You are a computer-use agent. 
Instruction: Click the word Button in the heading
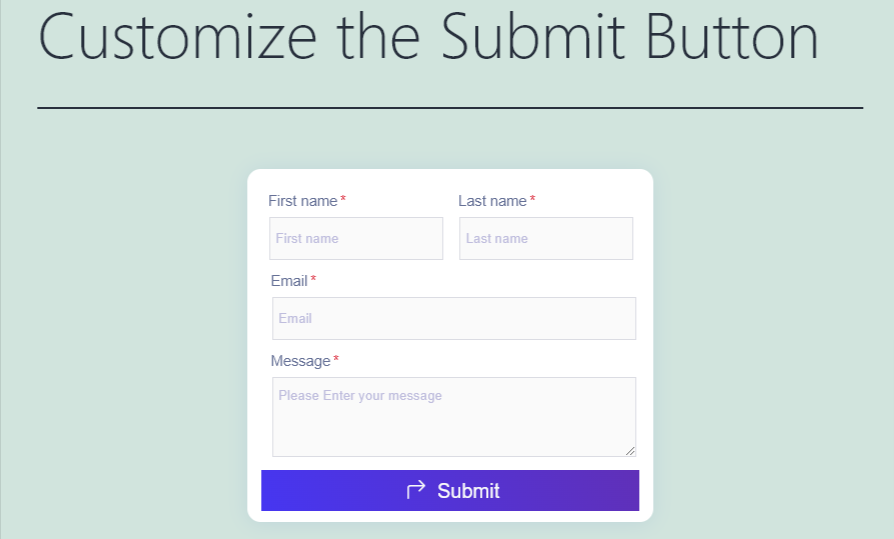tap(732, 38)
